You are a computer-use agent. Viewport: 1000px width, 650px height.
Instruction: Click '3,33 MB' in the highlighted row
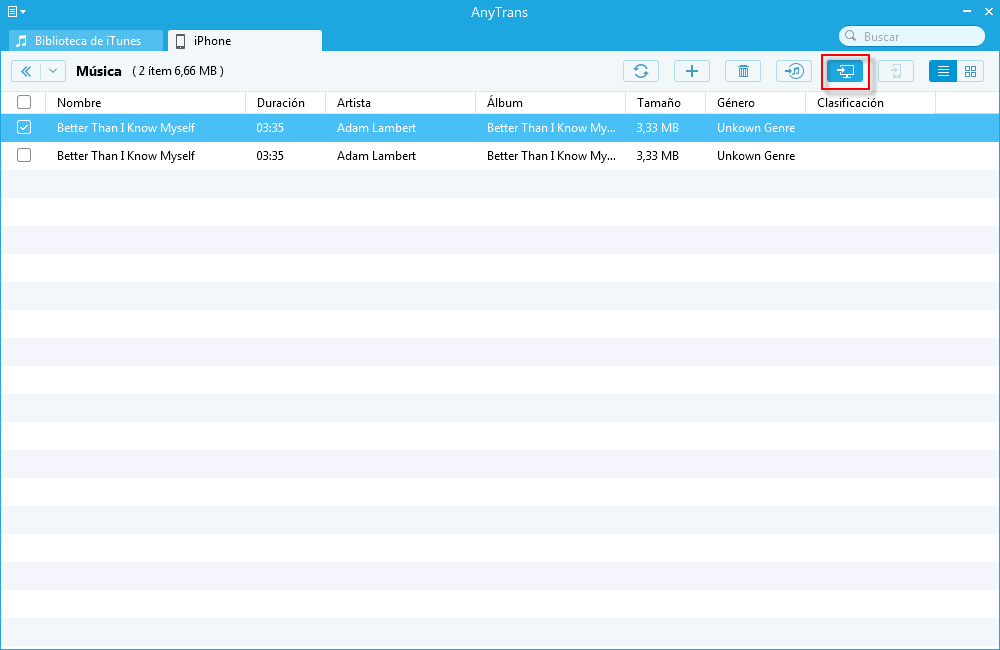pyautogui.click(x=658, y=128)
